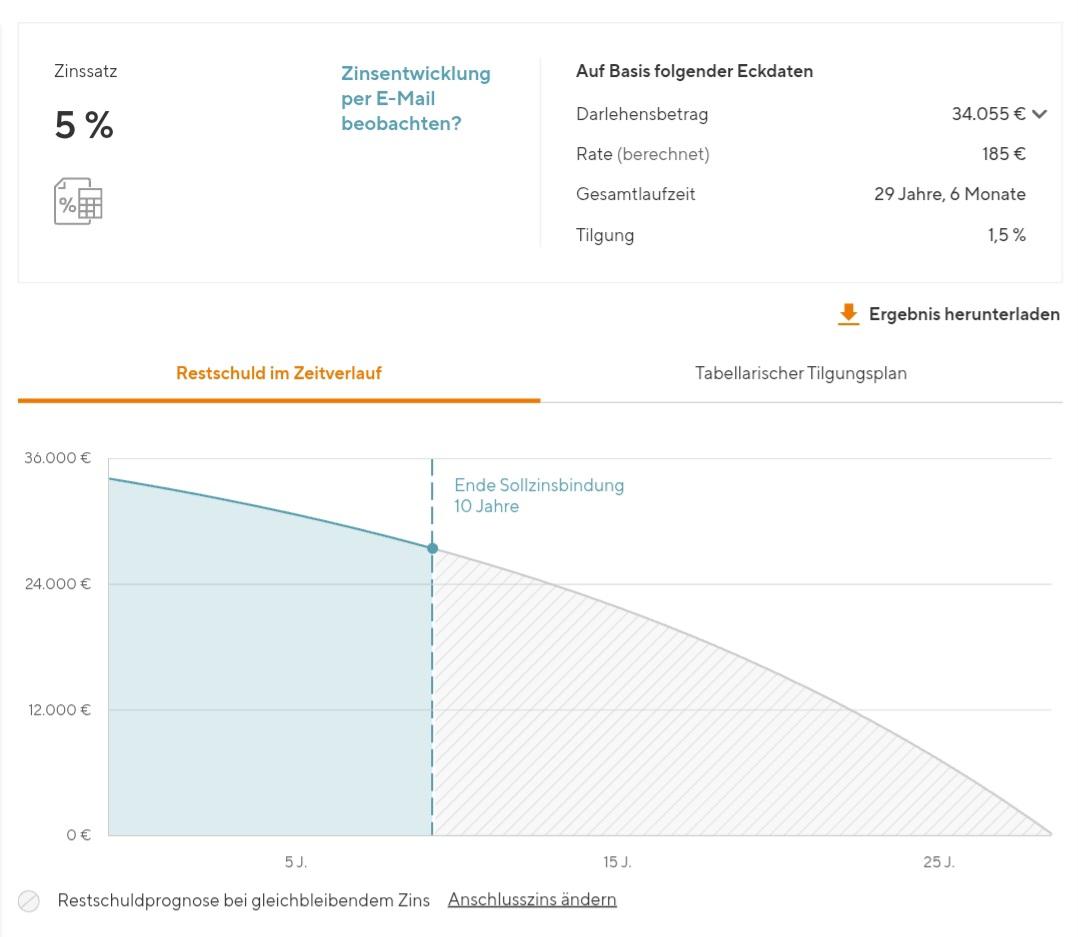Click the Anschlusszins ändern link
The image size is (1078, 937).
click(532, 900)
